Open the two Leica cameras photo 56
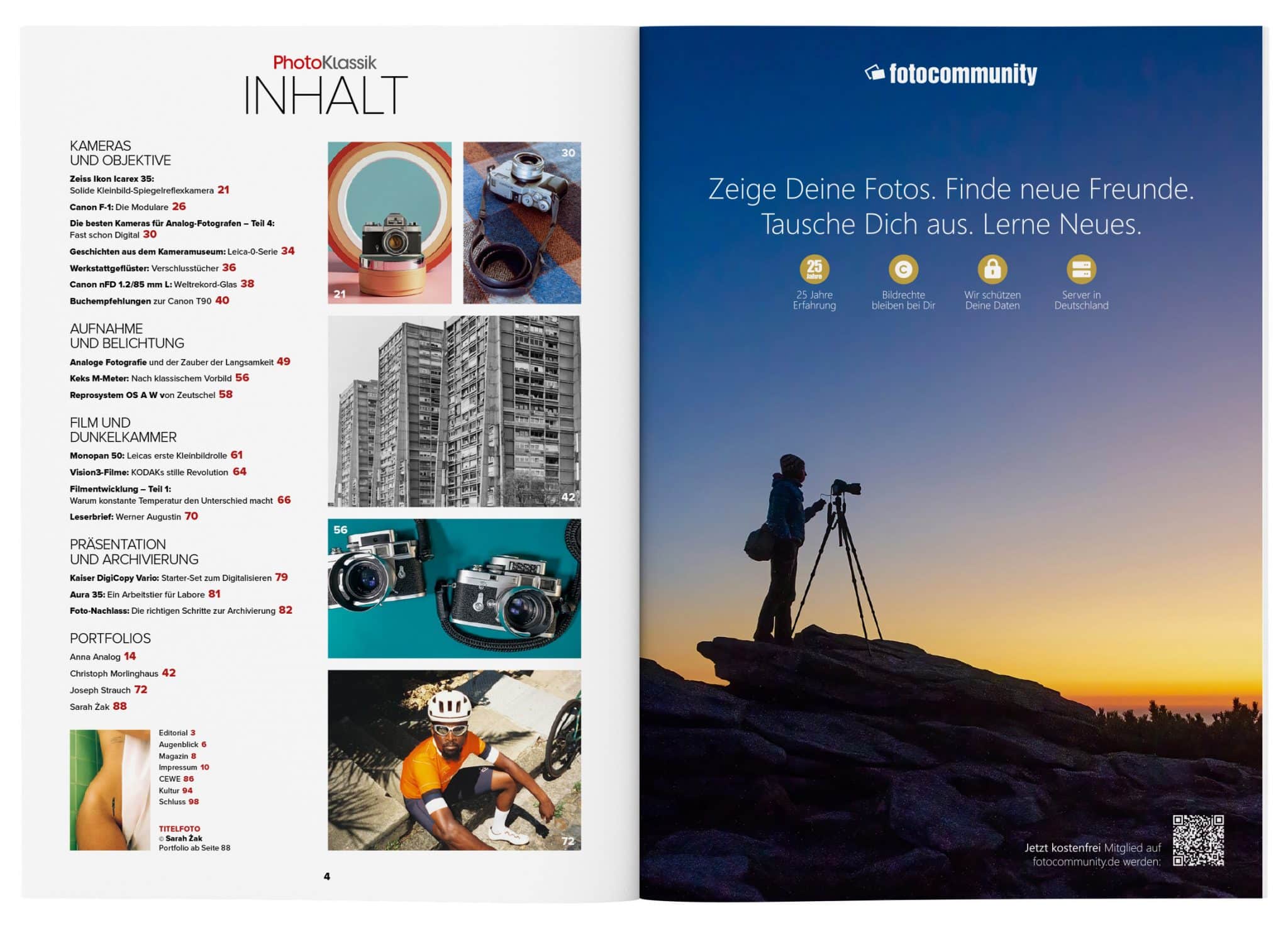Image resolution: width=1288 pixels, height=925 pixels. click(x=454, y=588)
